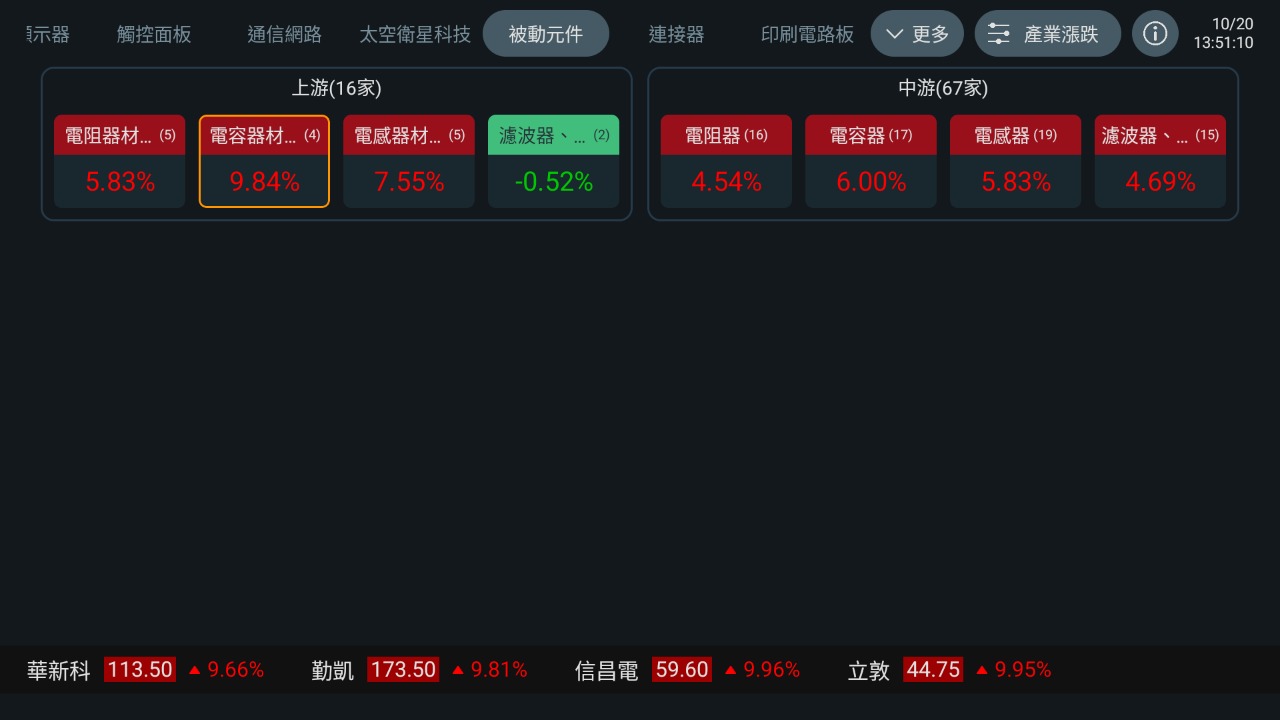The image size is (1280, 720).
Task: Switch to the 觸控面板 tab
Action: point(154,34)
